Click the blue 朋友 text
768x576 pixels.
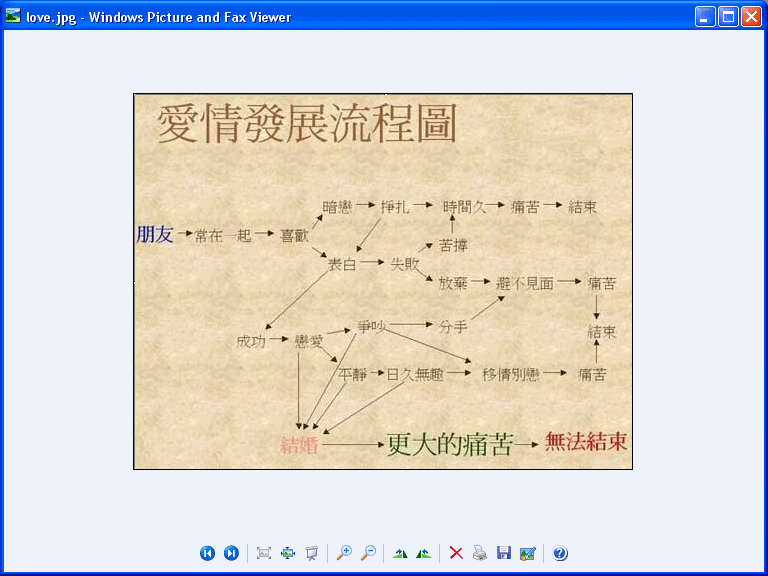(155, 234)
